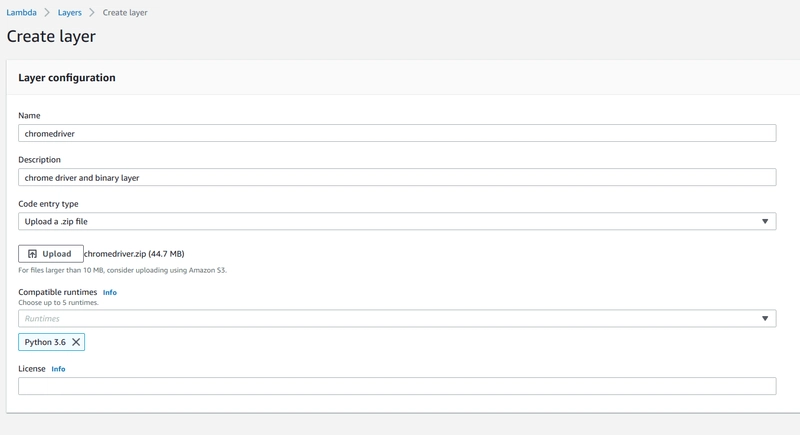Focus the Name input field

[x=396, y=133]
